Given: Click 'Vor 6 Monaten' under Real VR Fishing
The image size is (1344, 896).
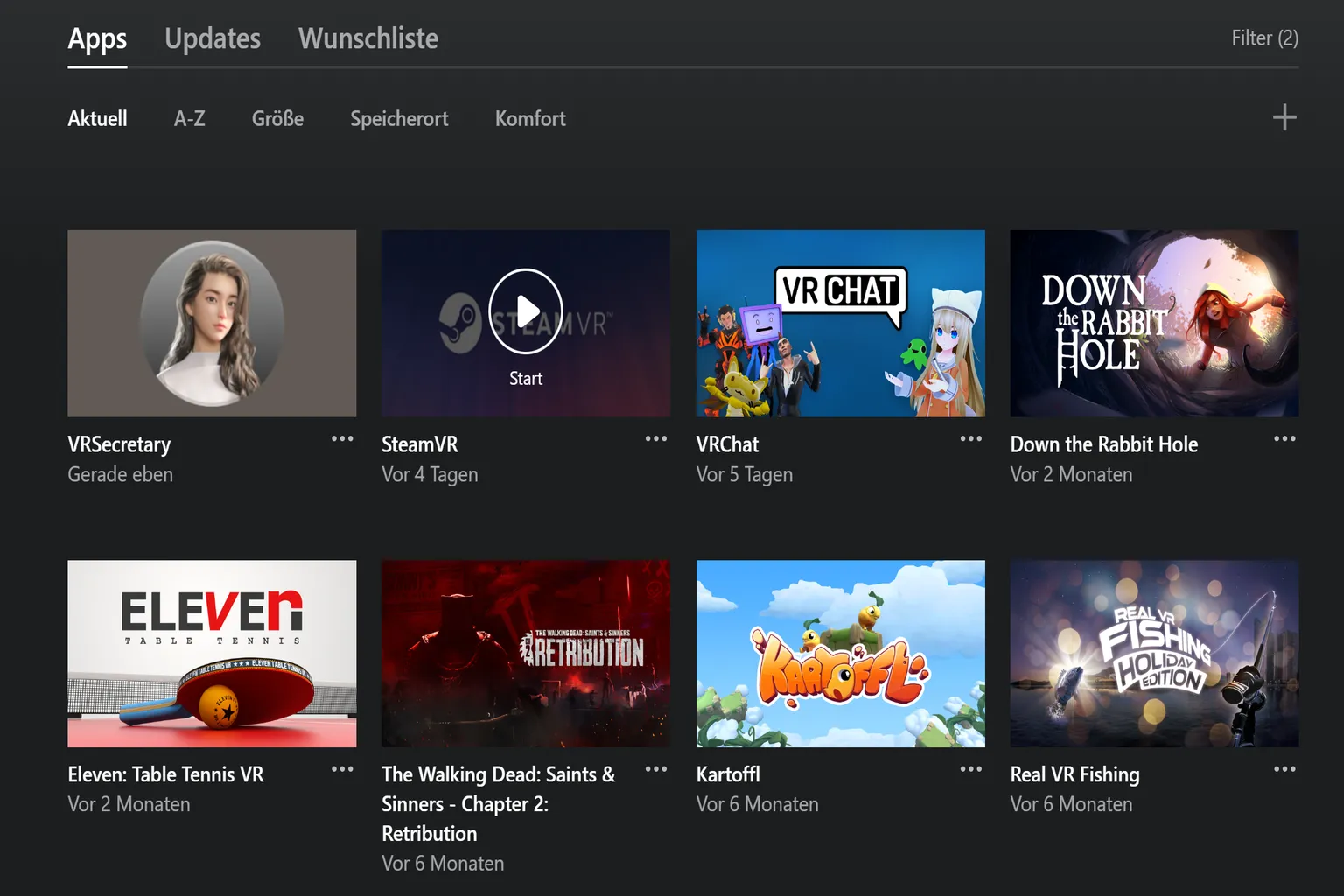Looking at the screenshot, I should pyautogui.click(x=1071, y=804).
